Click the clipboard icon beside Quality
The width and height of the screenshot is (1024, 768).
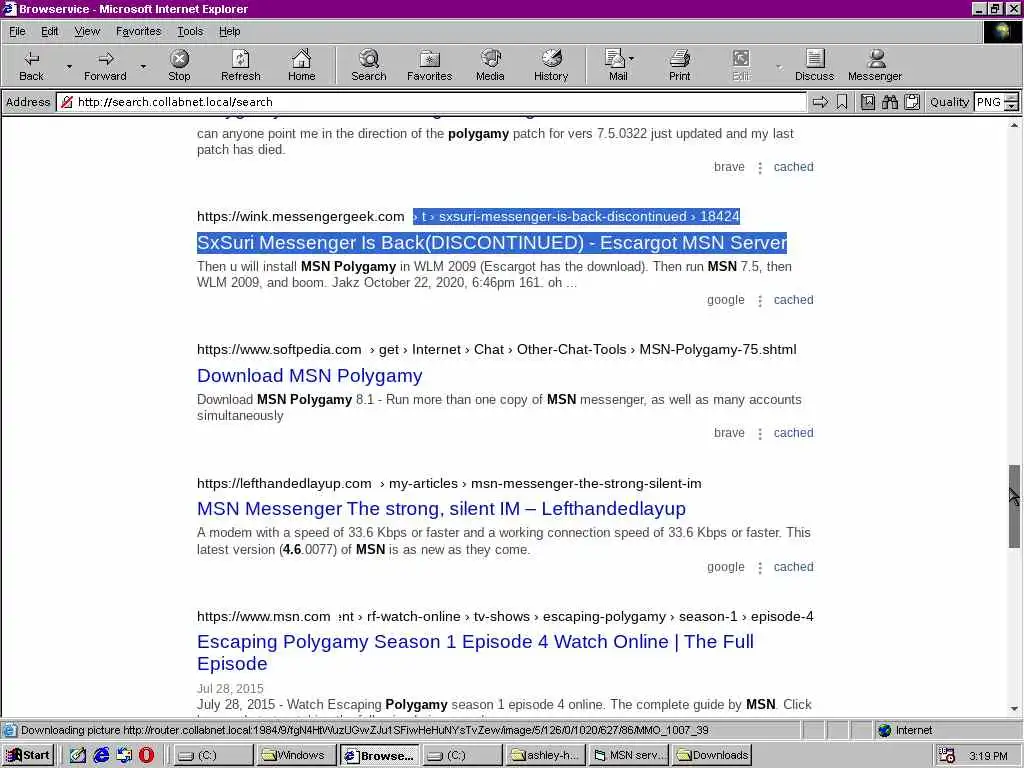pyautogui.click(x=912, y=102)
